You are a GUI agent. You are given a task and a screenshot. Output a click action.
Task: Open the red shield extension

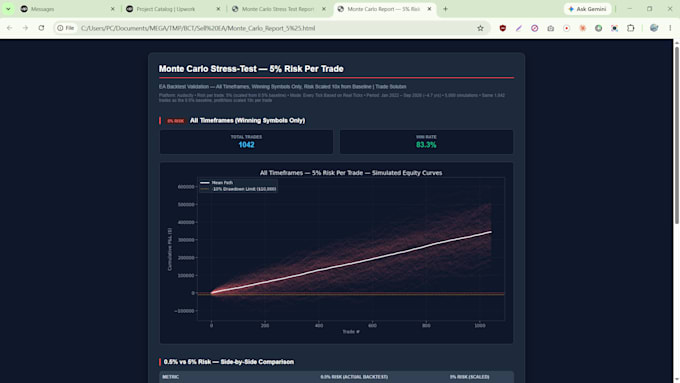point(503,28)
